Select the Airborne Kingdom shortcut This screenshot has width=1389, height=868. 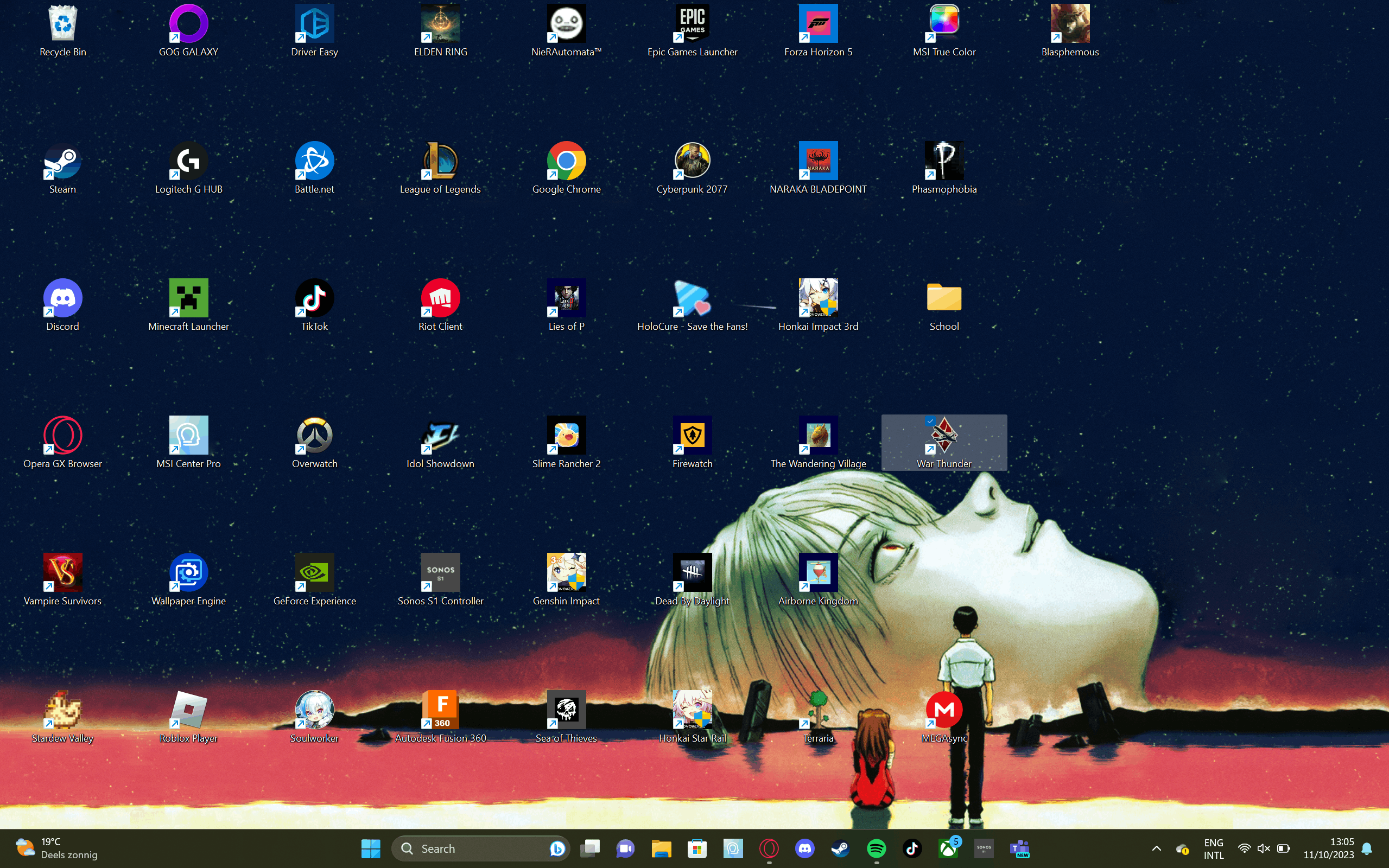[x=818, y=579]
